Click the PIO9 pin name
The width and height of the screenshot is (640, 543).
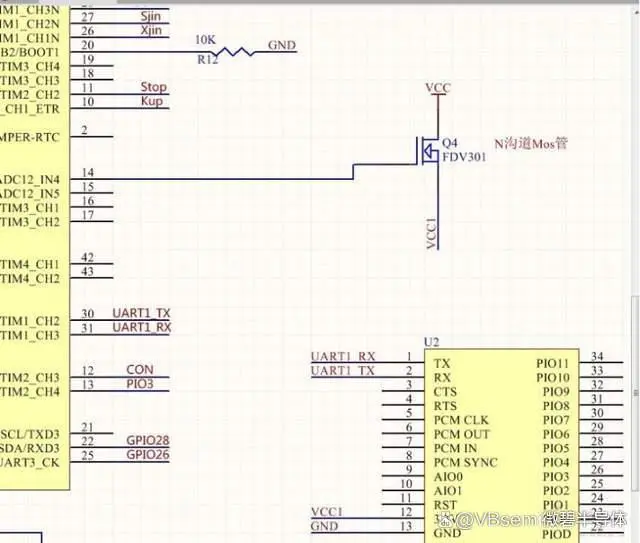[556, 392]
